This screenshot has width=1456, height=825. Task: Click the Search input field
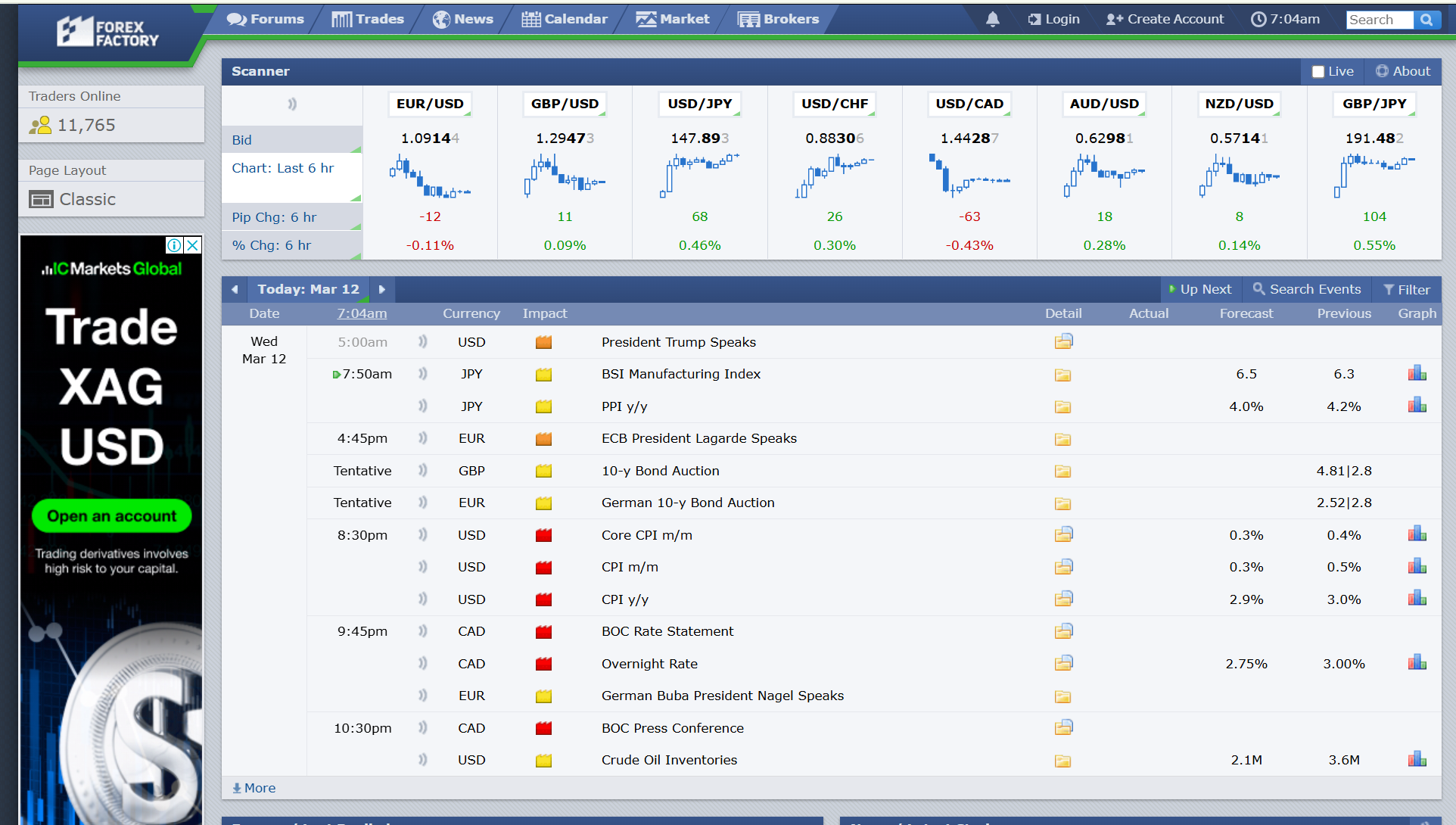click(1378, 20)
